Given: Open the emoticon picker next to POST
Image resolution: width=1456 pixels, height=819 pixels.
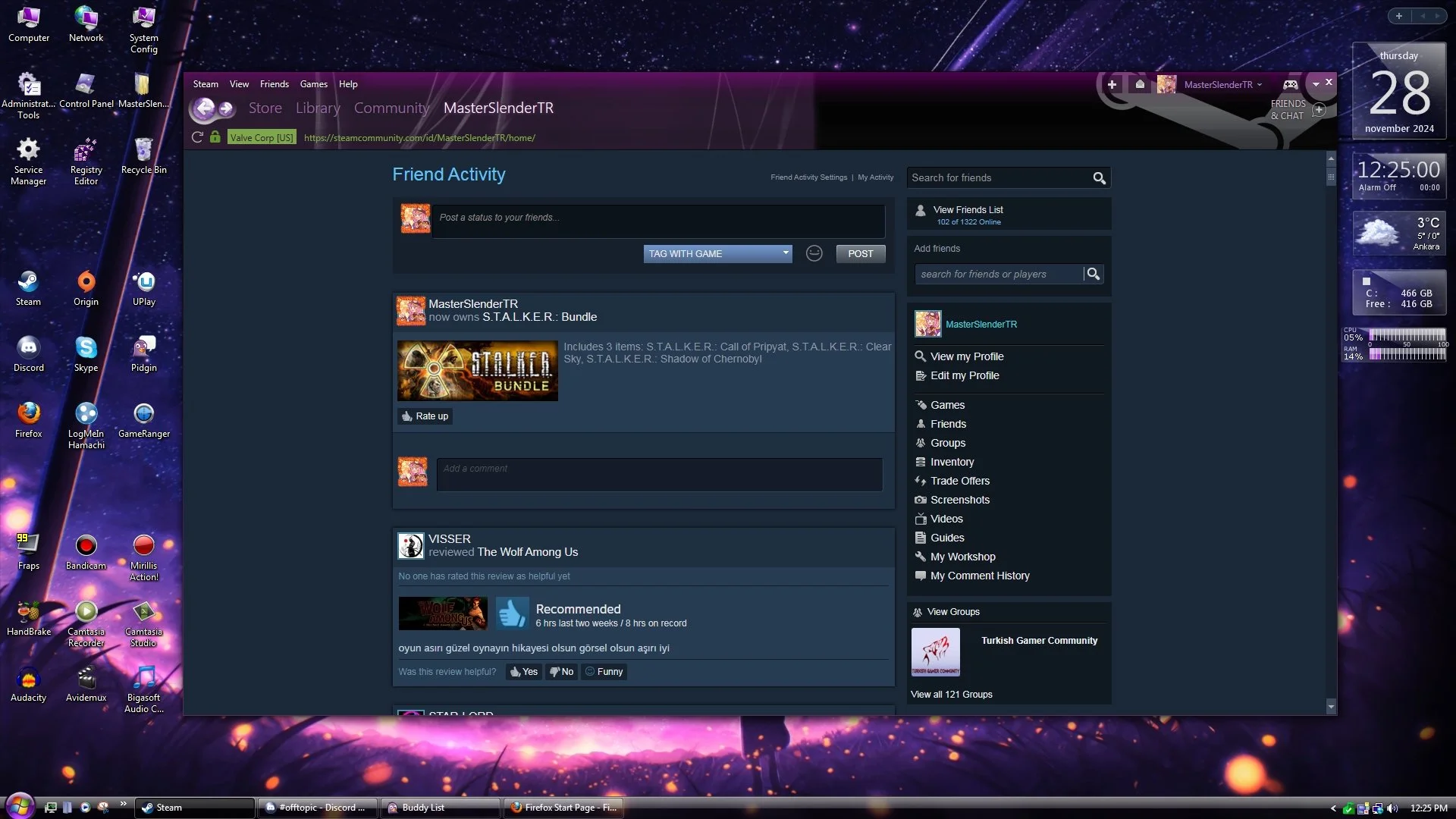Looking at the screenshot, I should click(814, 253).
